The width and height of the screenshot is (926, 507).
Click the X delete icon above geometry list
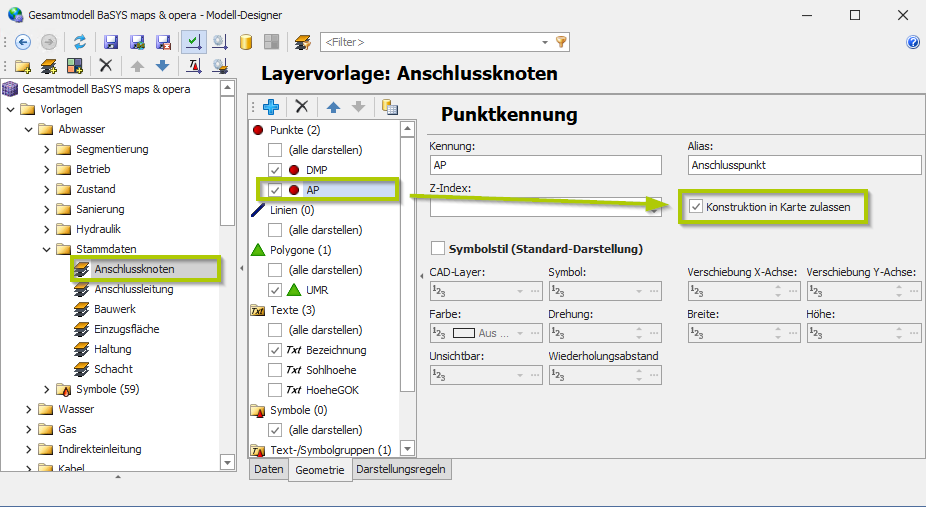coord(301,107)
